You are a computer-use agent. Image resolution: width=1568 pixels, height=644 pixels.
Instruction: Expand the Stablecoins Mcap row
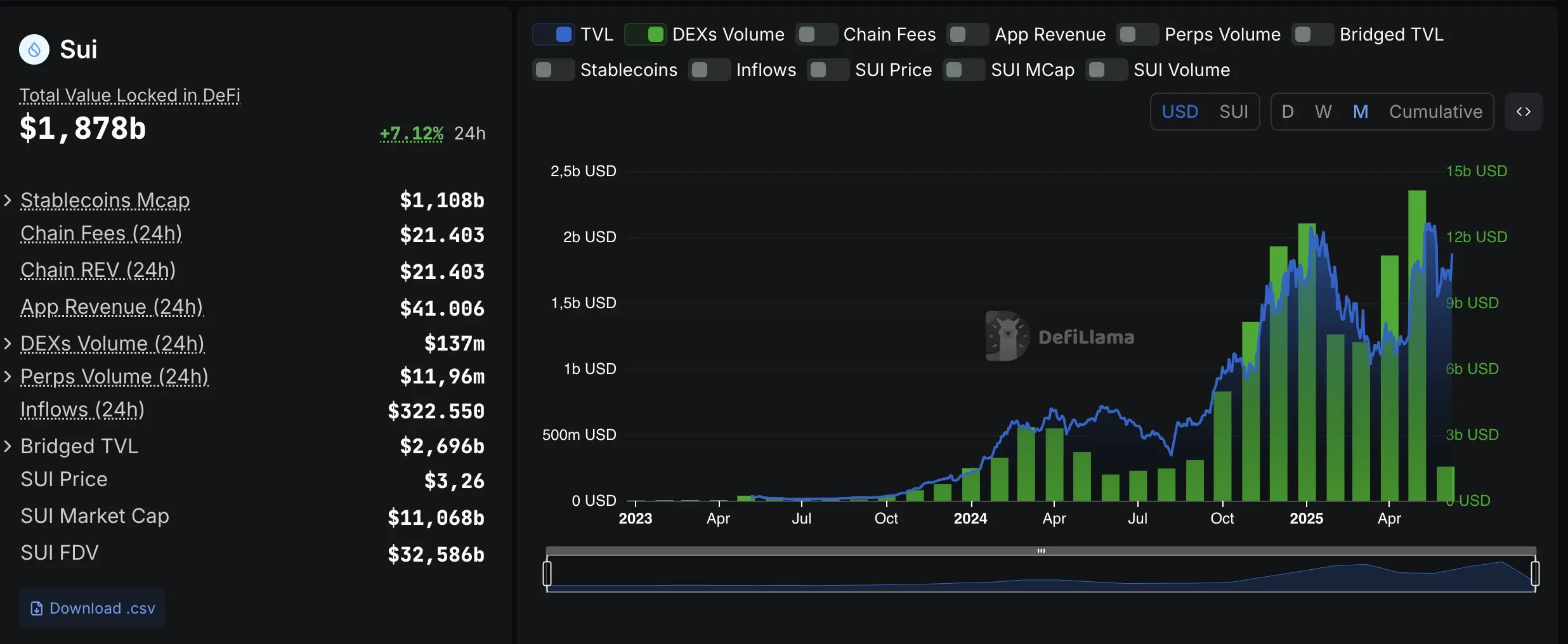coord(8,200)
